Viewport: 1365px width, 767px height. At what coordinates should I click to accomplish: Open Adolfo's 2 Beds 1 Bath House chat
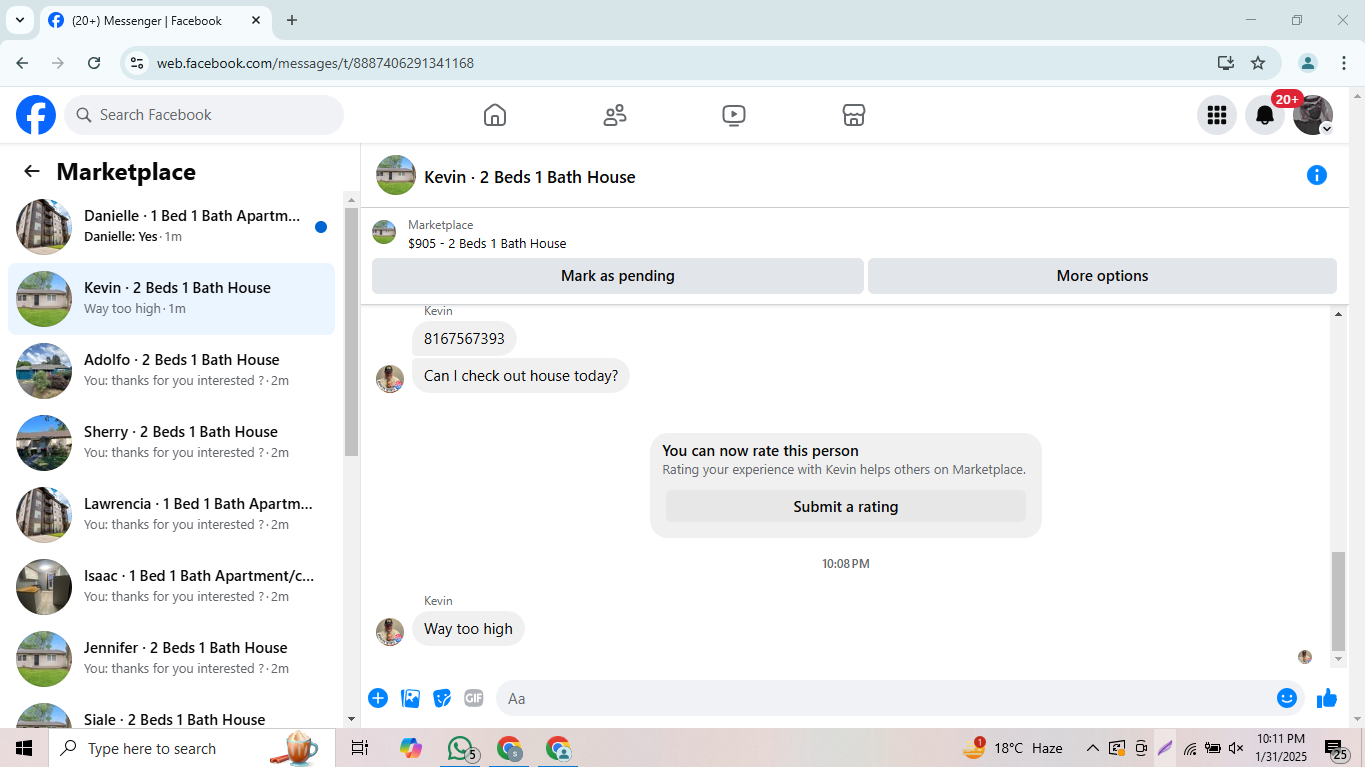pyautogui.click(x=171, y=370)
